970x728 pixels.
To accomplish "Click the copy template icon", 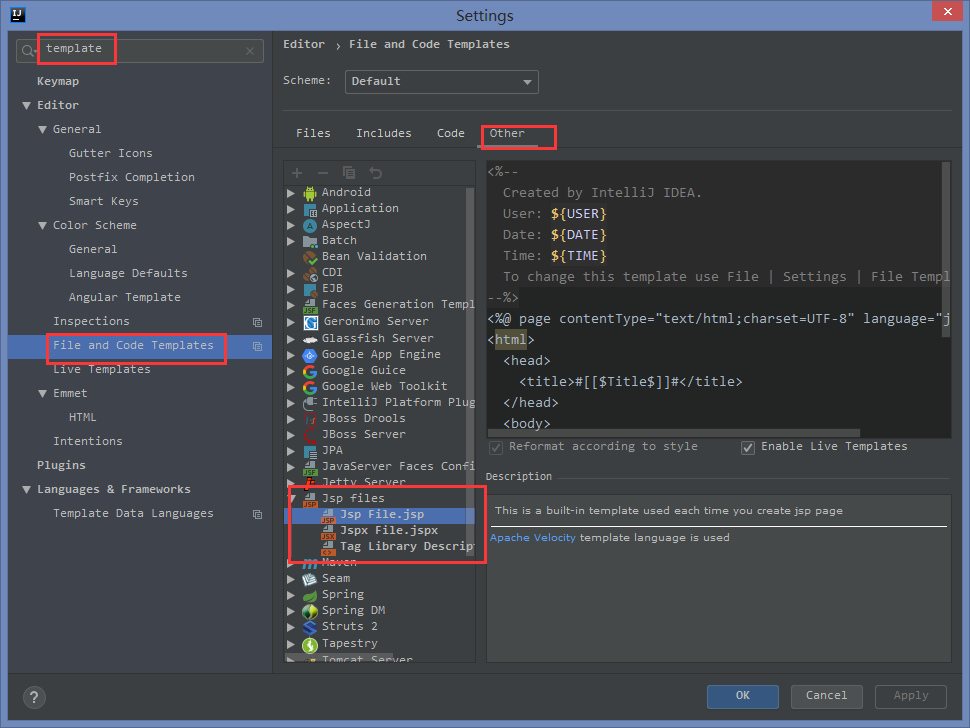I will tap(349, 173).
